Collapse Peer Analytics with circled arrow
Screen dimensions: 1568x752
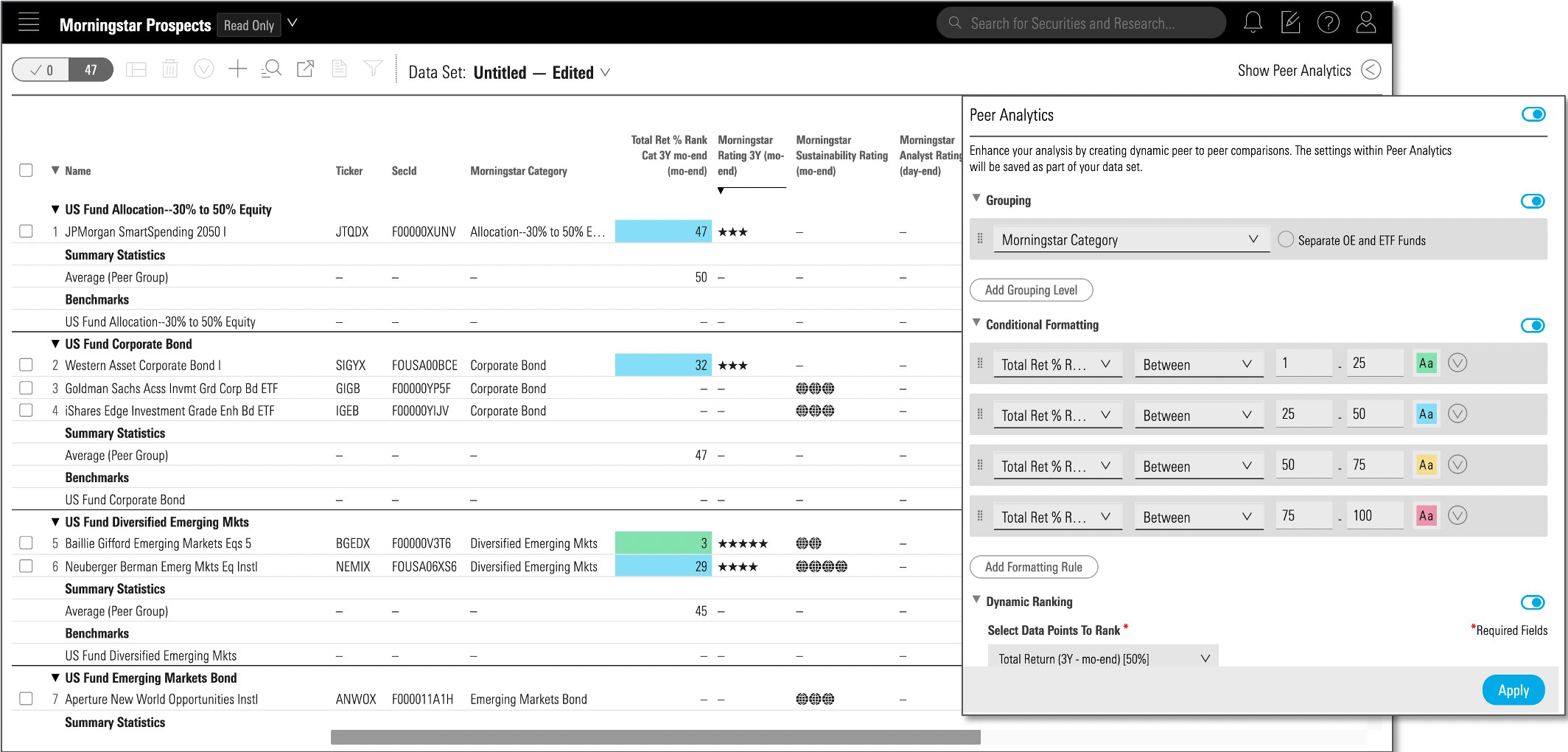[x=1371, y=70]
